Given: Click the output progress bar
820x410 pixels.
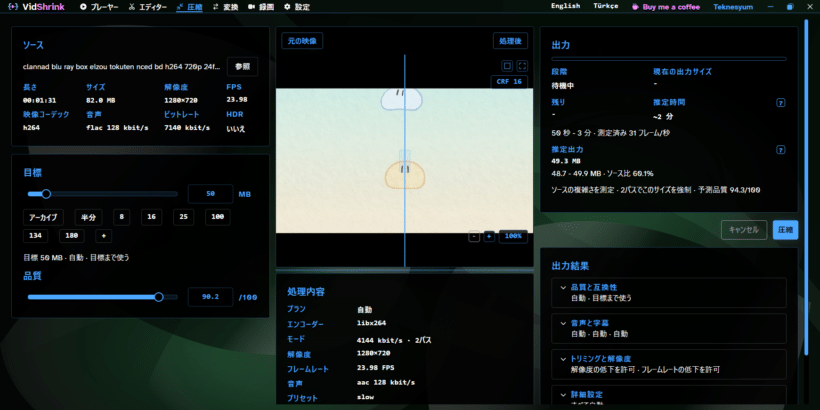Looking at the screenshot, I should tap(669, 59).
